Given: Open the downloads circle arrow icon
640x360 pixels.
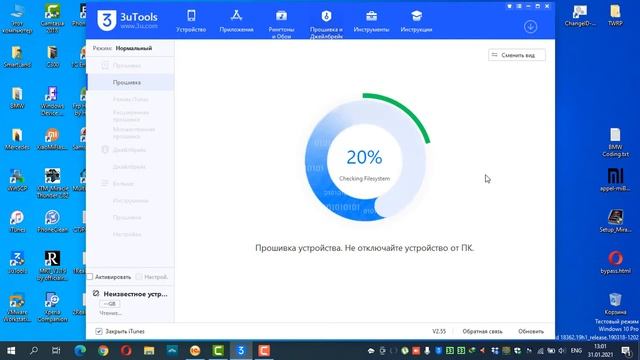Looking at the screenshot, I should coord(530,27).
